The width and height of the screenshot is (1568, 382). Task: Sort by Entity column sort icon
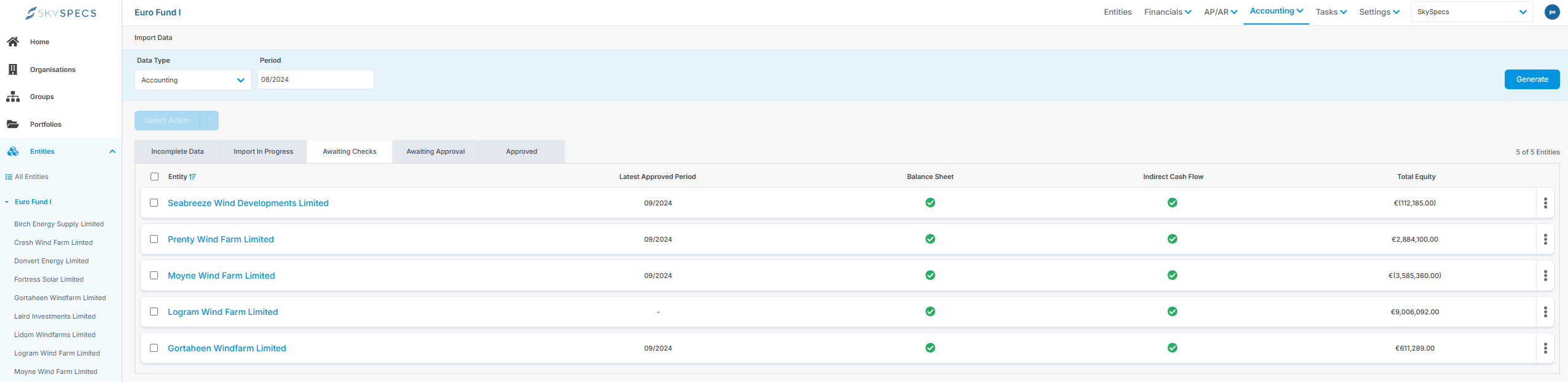[193, 177]
